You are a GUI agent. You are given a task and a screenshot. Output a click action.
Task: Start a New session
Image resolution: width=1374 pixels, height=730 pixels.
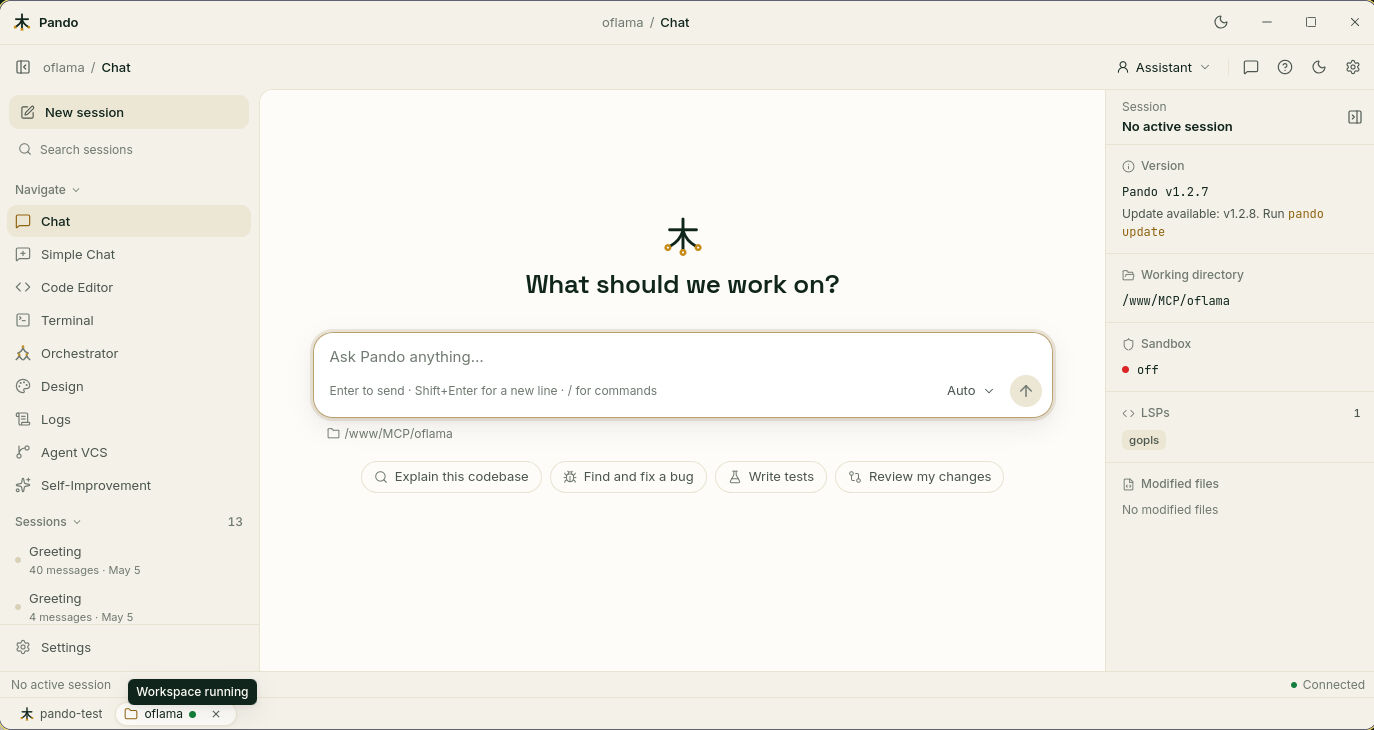129,112
